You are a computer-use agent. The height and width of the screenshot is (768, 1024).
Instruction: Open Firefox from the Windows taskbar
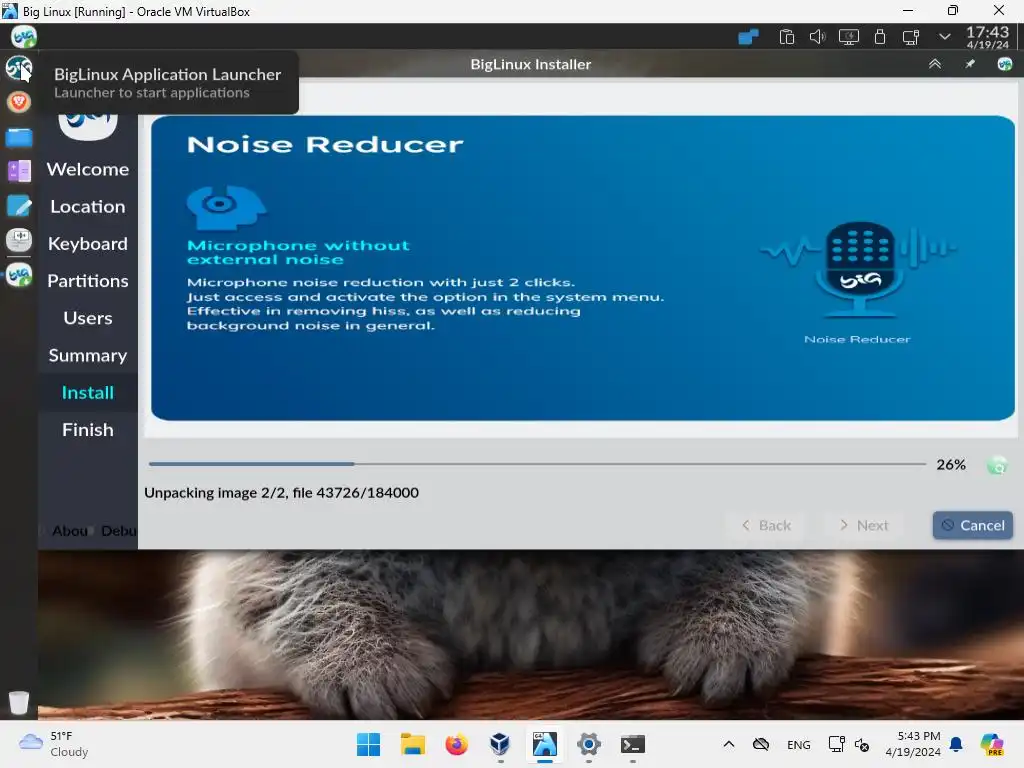pos(456,744)
